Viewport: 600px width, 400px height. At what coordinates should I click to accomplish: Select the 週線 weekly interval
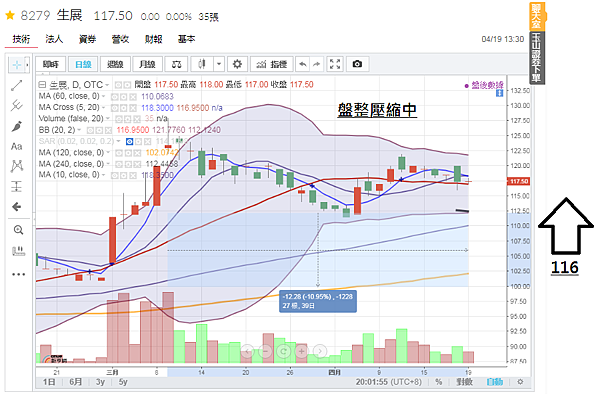115,64
